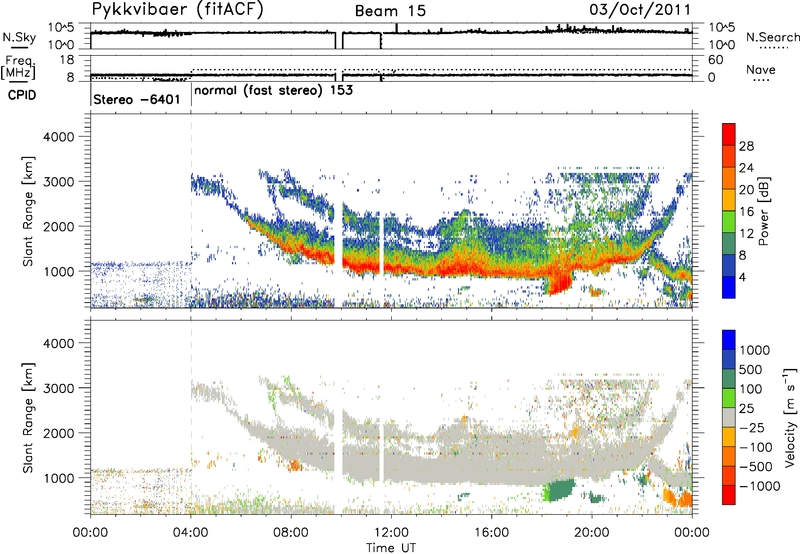Select the normal (fast stereo) 153 label

click(273, 90)
